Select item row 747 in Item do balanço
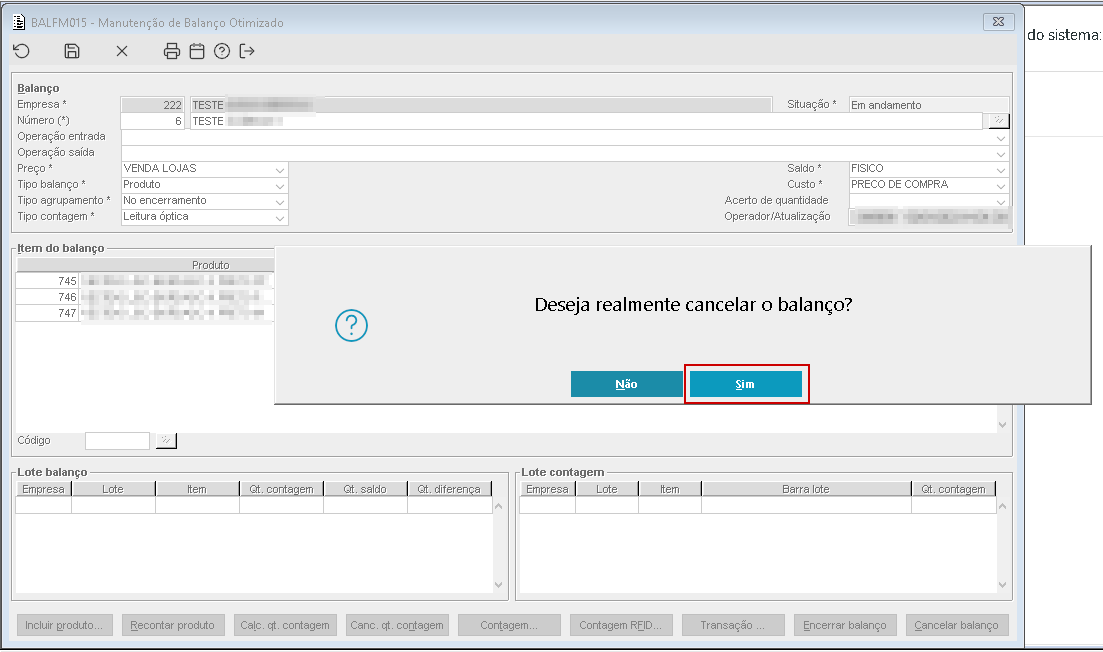The height and width of the screenshot is (652, 1103). click(x=144, y=313)
